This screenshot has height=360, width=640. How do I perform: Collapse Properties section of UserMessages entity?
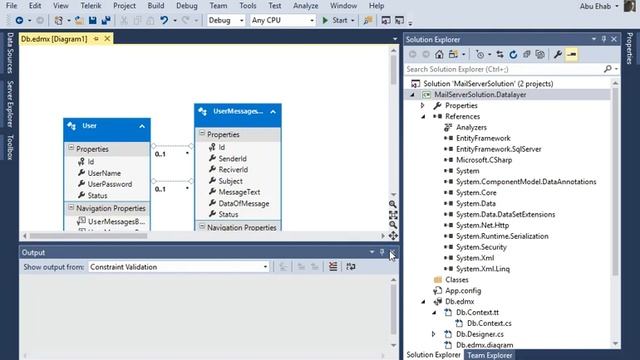point(202,133)
